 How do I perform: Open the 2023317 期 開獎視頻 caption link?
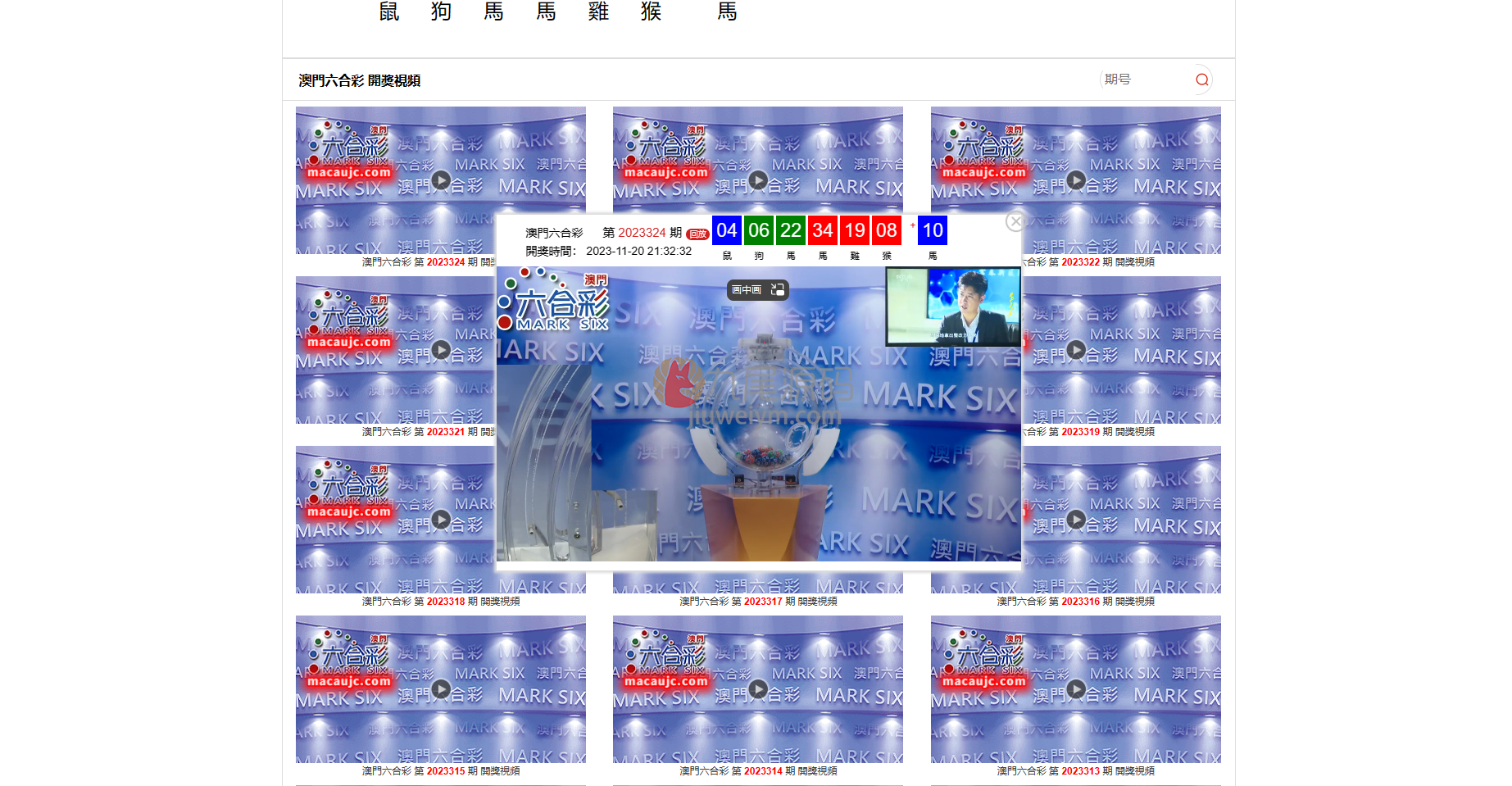[758, 602]
